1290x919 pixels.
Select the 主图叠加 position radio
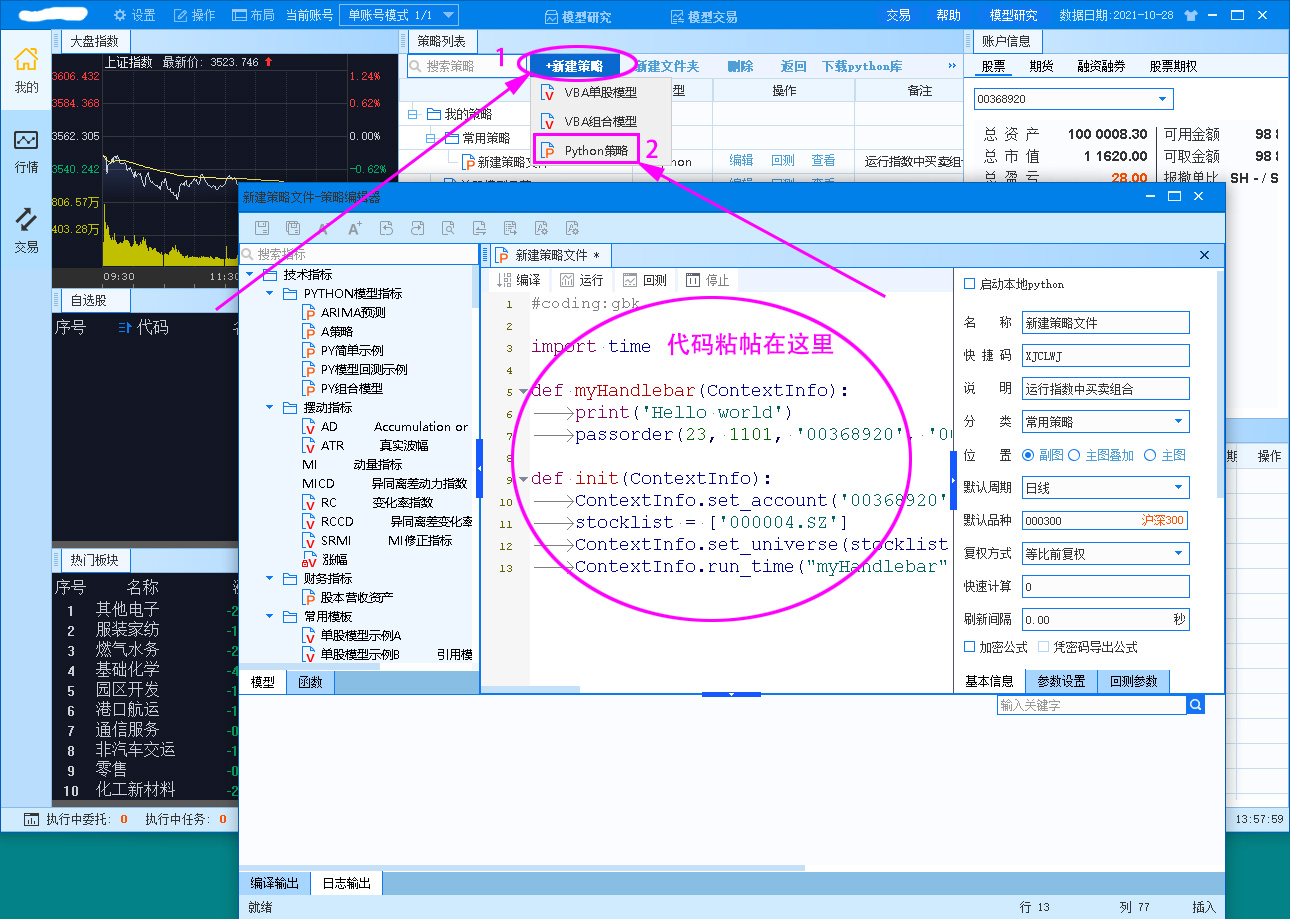pos(1074,455)
